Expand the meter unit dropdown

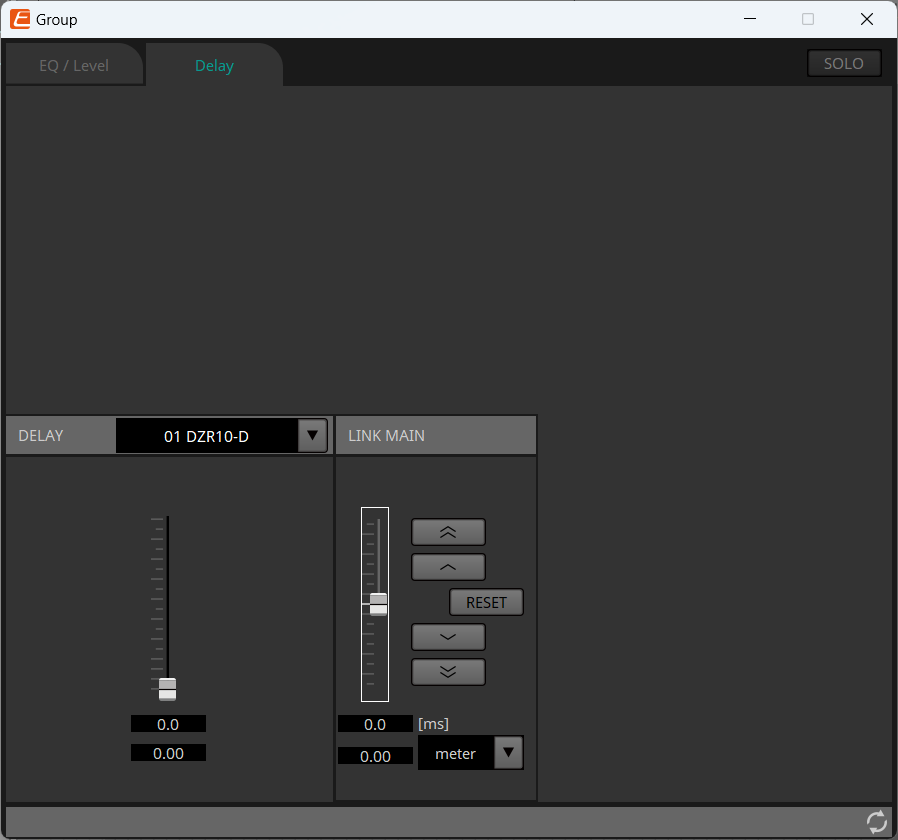point(508,753)
